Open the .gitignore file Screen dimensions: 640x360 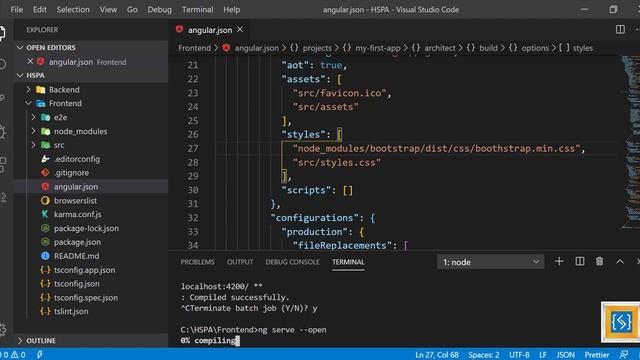click(71, 173)
